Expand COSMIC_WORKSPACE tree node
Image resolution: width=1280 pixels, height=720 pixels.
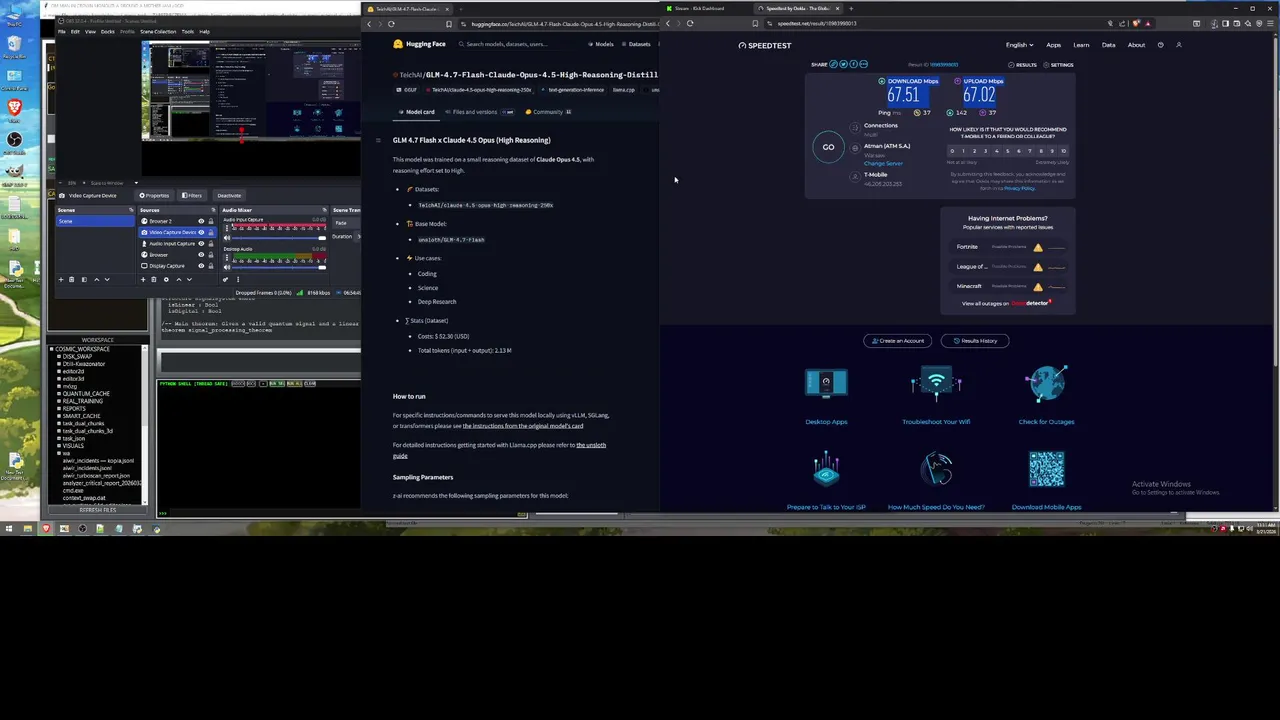point(52,349)
